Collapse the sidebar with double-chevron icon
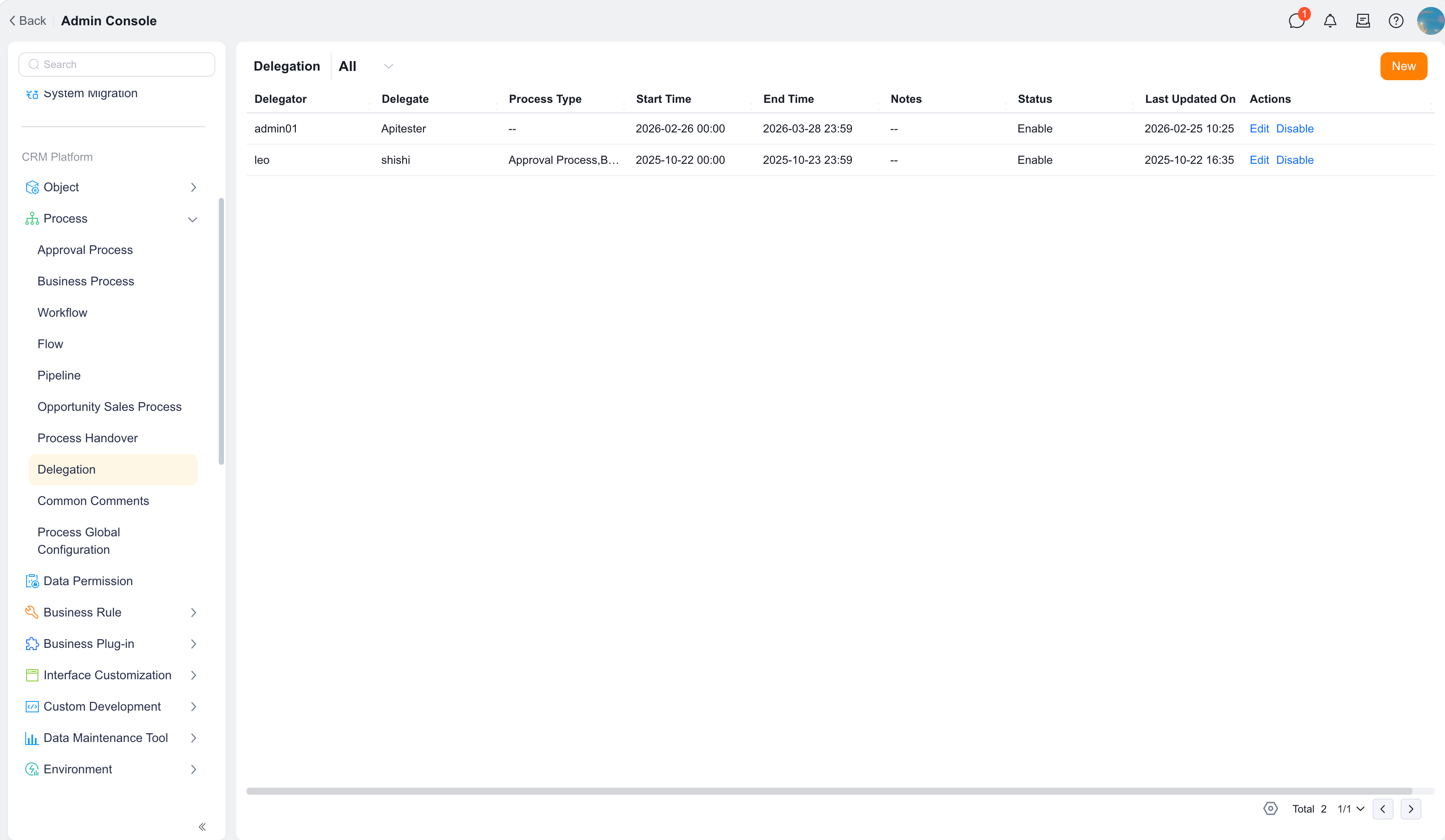Screen dimensions: 1445x840 point(203,826)
